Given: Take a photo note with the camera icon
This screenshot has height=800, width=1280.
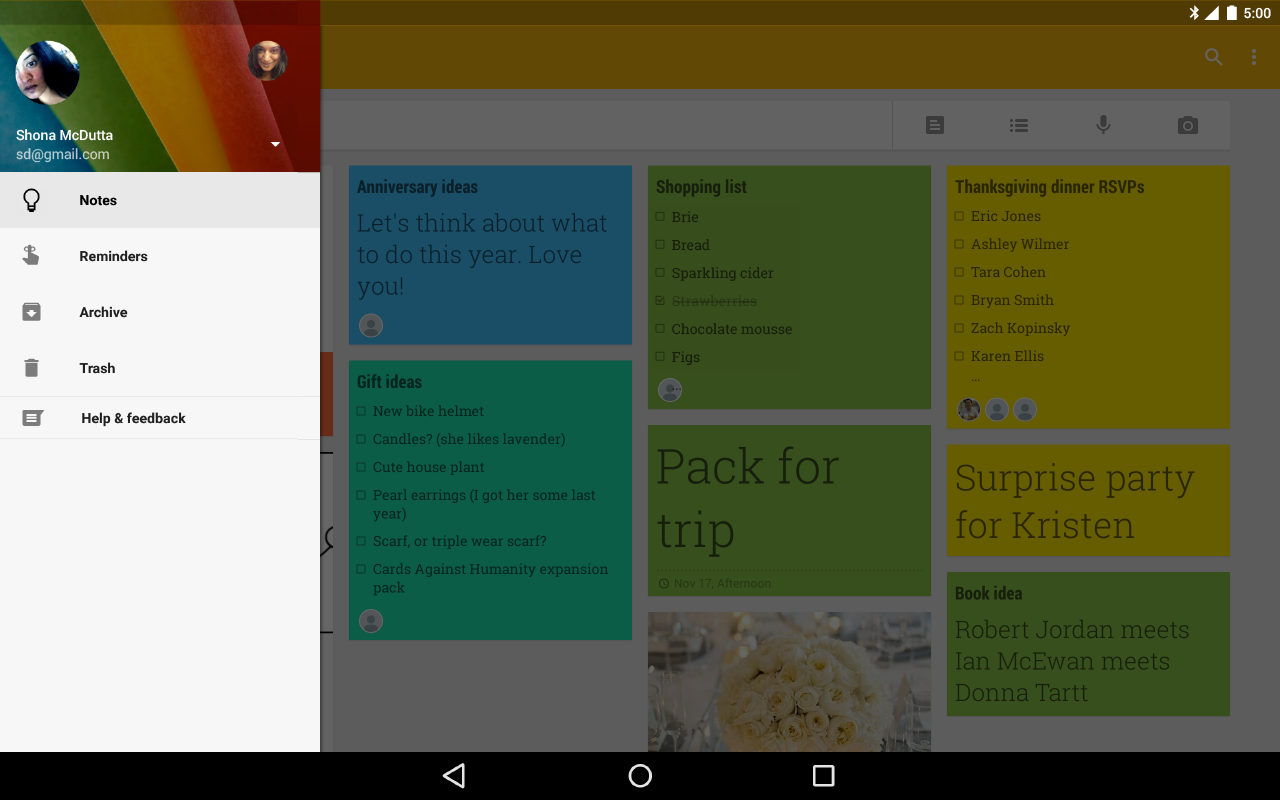Looking at the screenshot, I should point(1187,125).
